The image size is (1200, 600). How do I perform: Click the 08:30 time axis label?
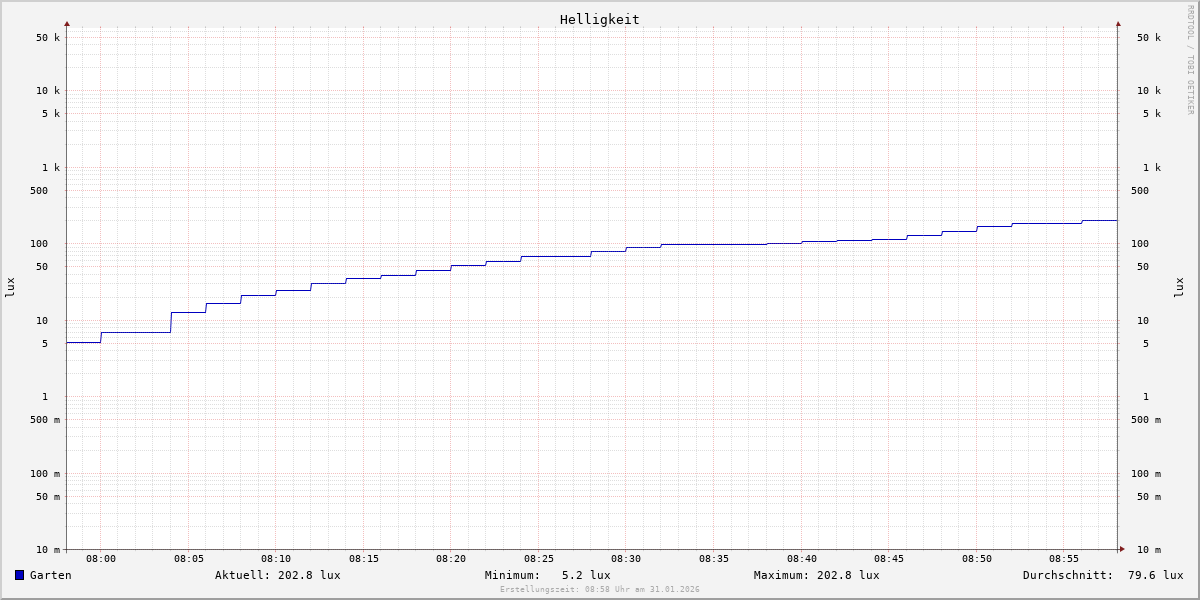tap(626, 559)
